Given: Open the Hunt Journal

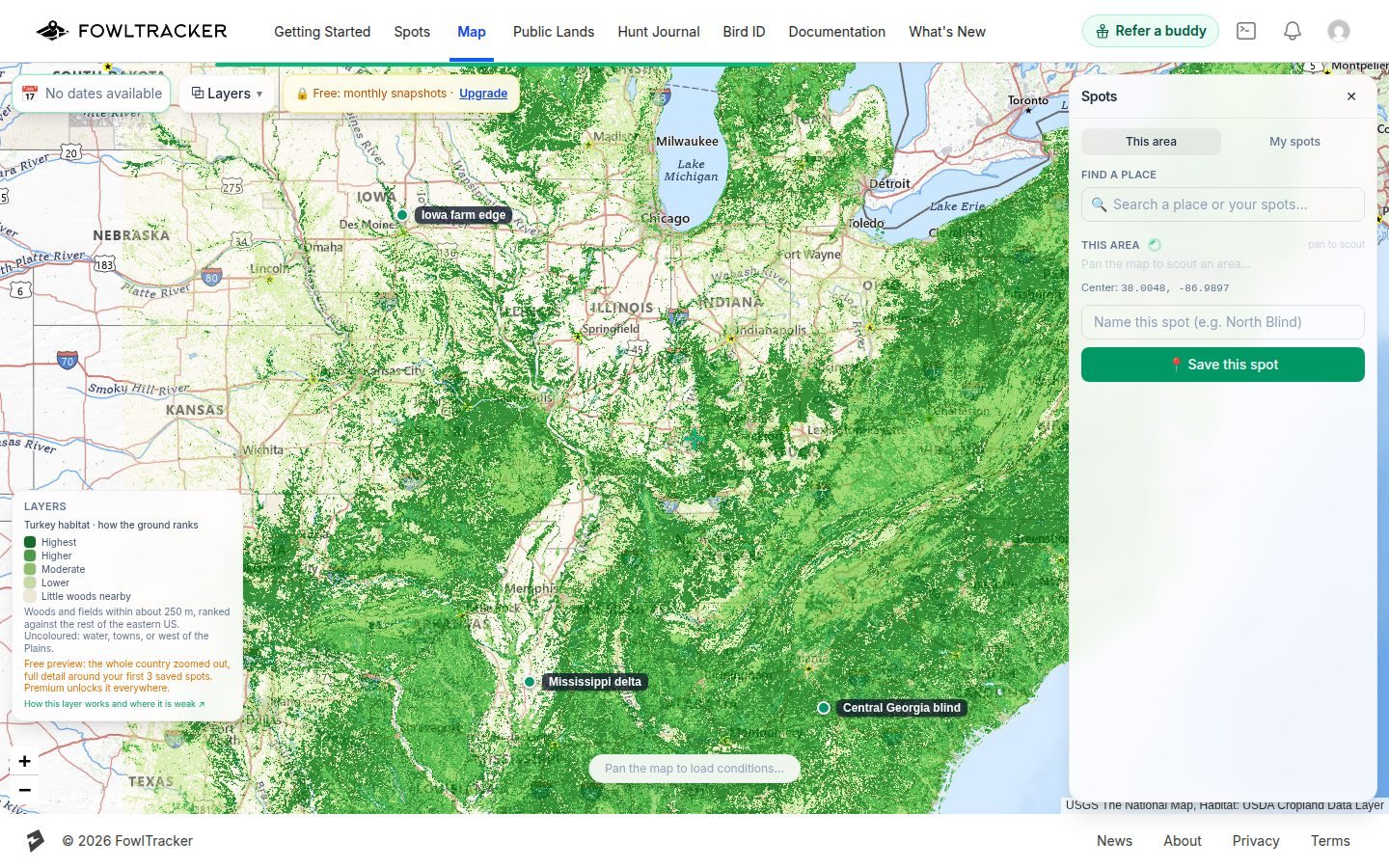Looking at the screenshot, I should point(659,32).
